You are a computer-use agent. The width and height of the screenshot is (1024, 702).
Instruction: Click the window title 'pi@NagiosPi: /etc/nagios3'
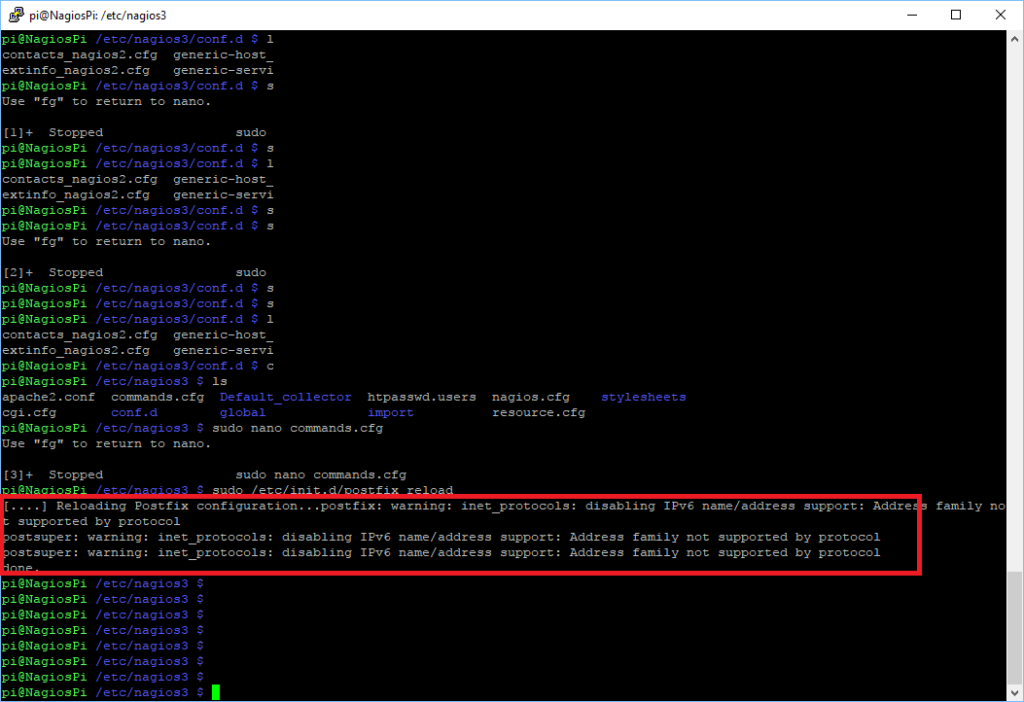97,15
